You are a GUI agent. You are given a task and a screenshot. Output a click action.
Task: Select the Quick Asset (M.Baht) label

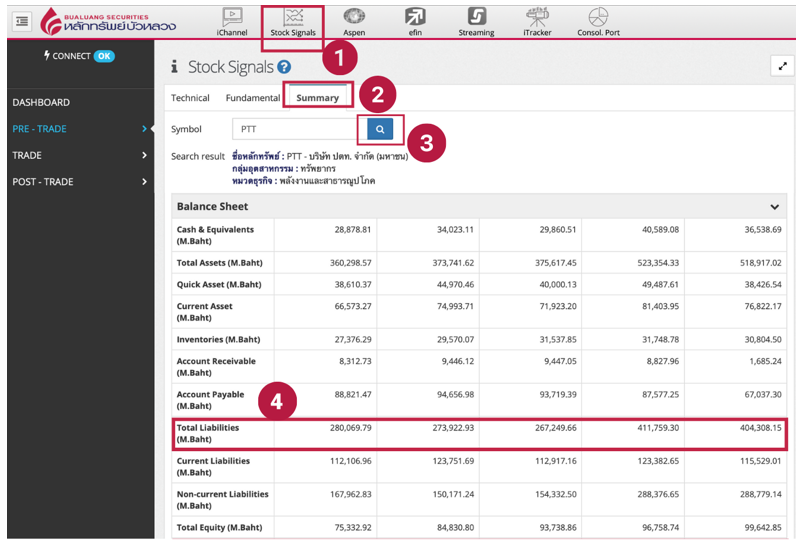tap(219, 284)
